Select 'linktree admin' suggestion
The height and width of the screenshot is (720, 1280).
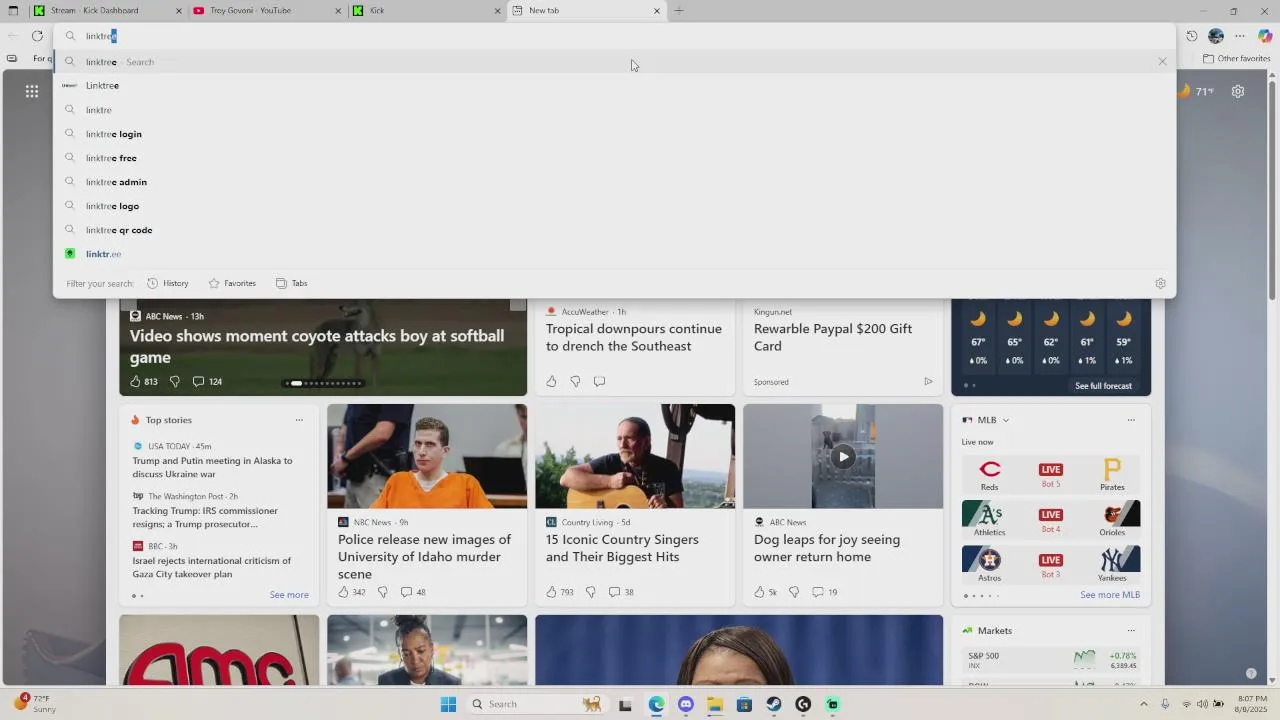(x=614, y=182)
